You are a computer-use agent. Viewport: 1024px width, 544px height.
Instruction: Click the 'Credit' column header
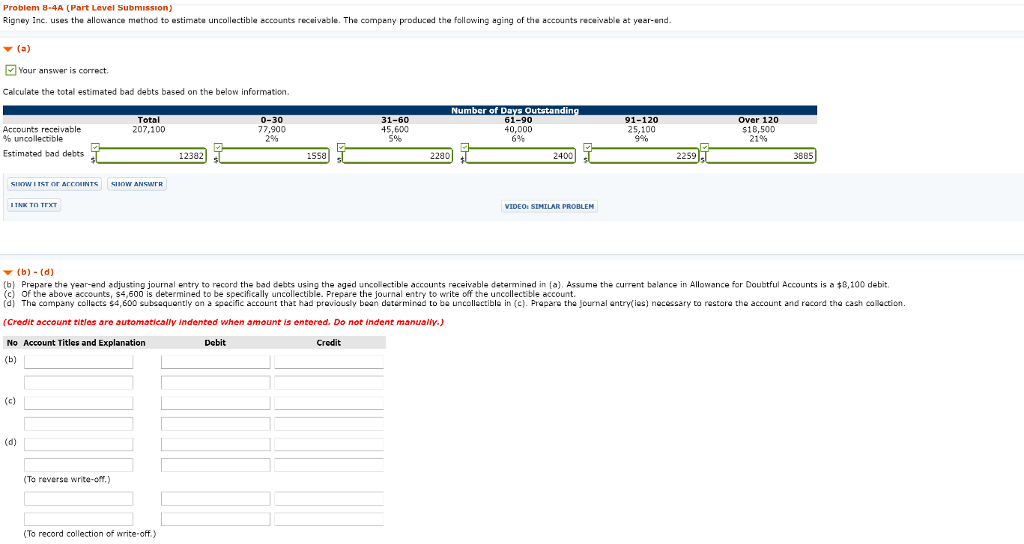tap(328, 343)
